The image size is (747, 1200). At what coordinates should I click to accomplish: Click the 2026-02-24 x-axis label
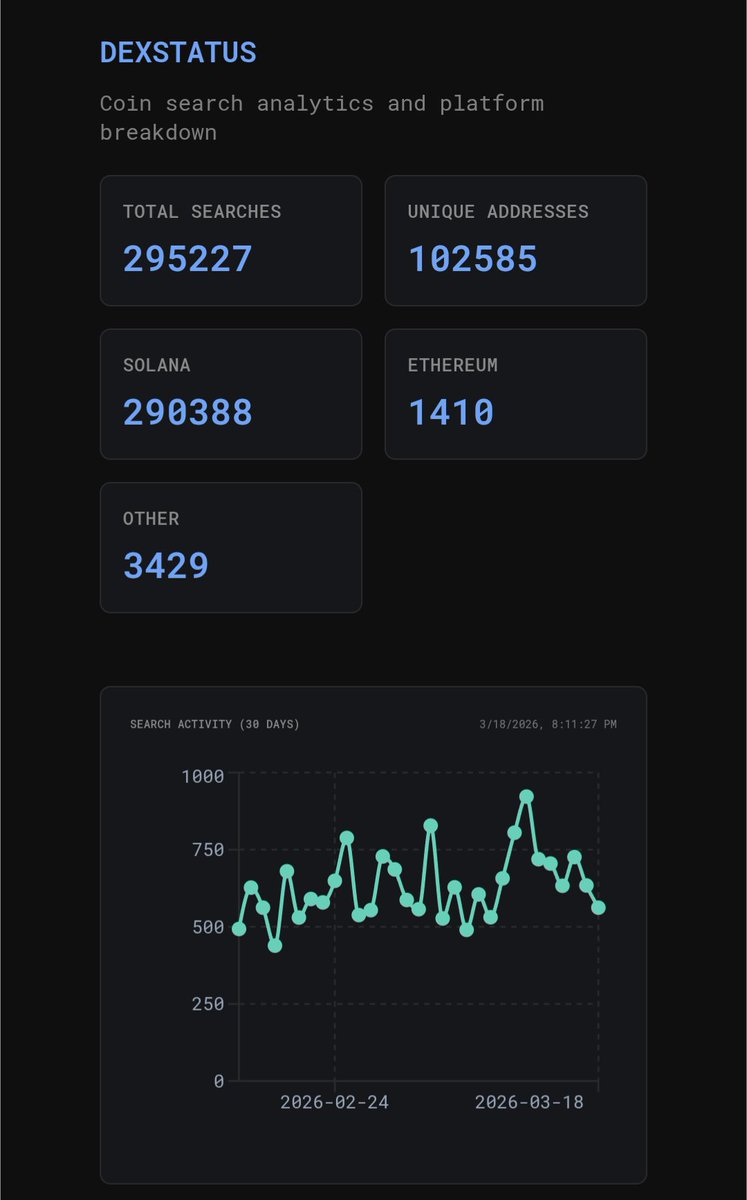pyautogui.click(x=335, y=1103)
